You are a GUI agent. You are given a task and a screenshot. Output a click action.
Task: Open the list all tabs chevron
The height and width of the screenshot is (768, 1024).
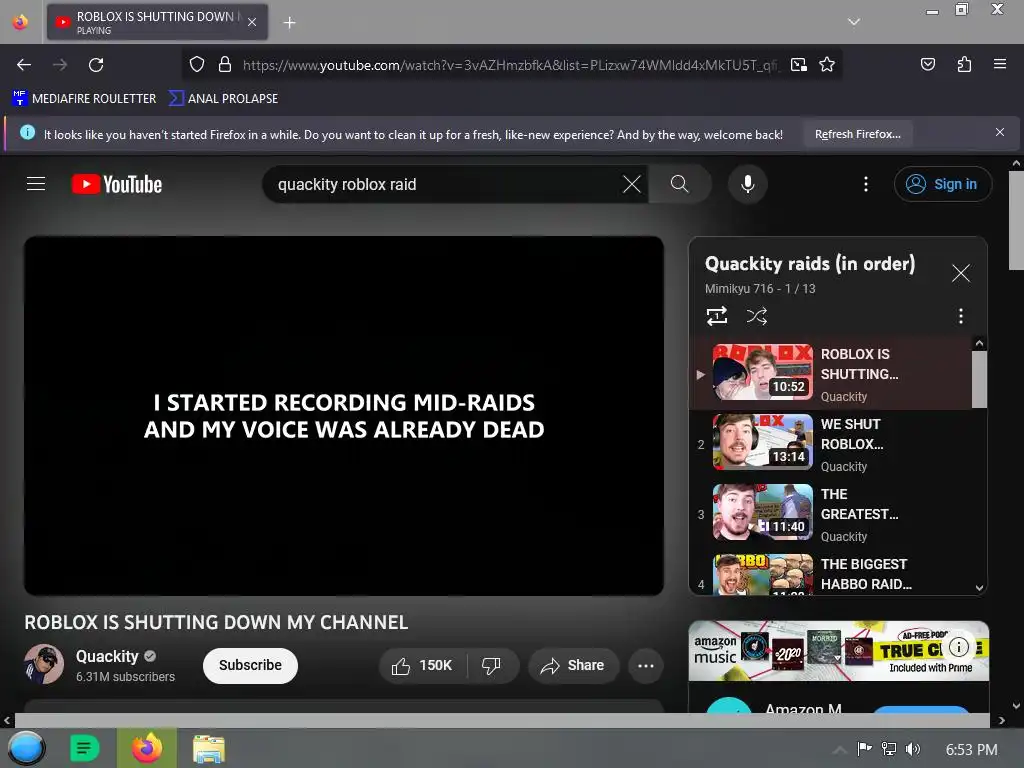[854, 22]
